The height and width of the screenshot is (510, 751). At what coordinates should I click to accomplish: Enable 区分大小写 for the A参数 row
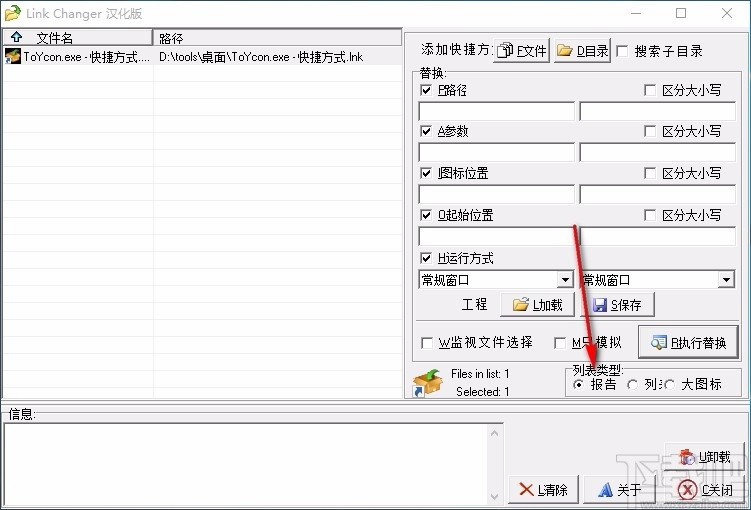pos(650,131)
